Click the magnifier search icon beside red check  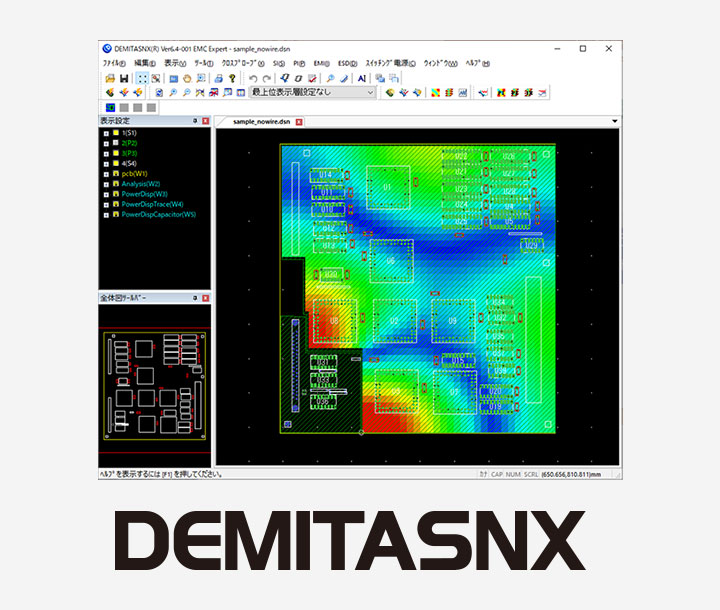(x=330, y=79)
